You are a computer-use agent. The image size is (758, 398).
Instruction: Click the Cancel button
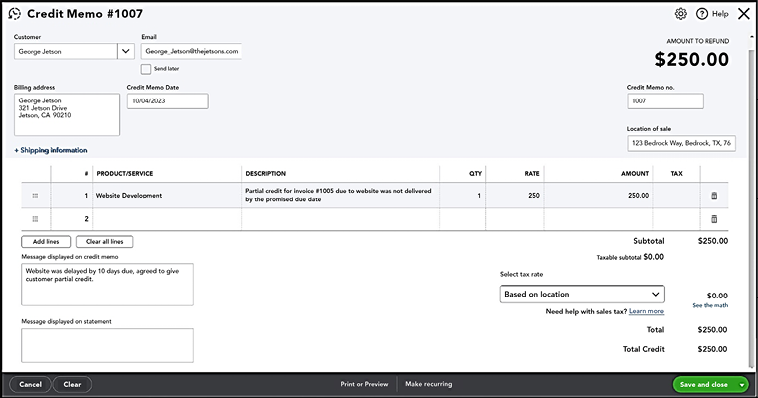[x=30, y=384]
